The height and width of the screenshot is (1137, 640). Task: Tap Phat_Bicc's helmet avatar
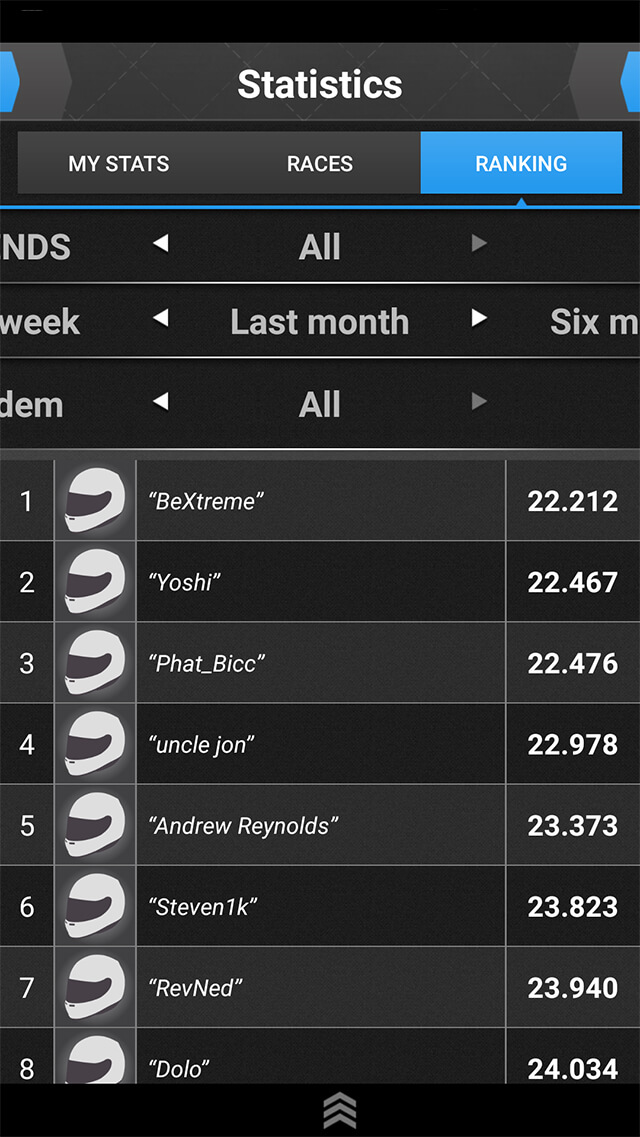95,663
